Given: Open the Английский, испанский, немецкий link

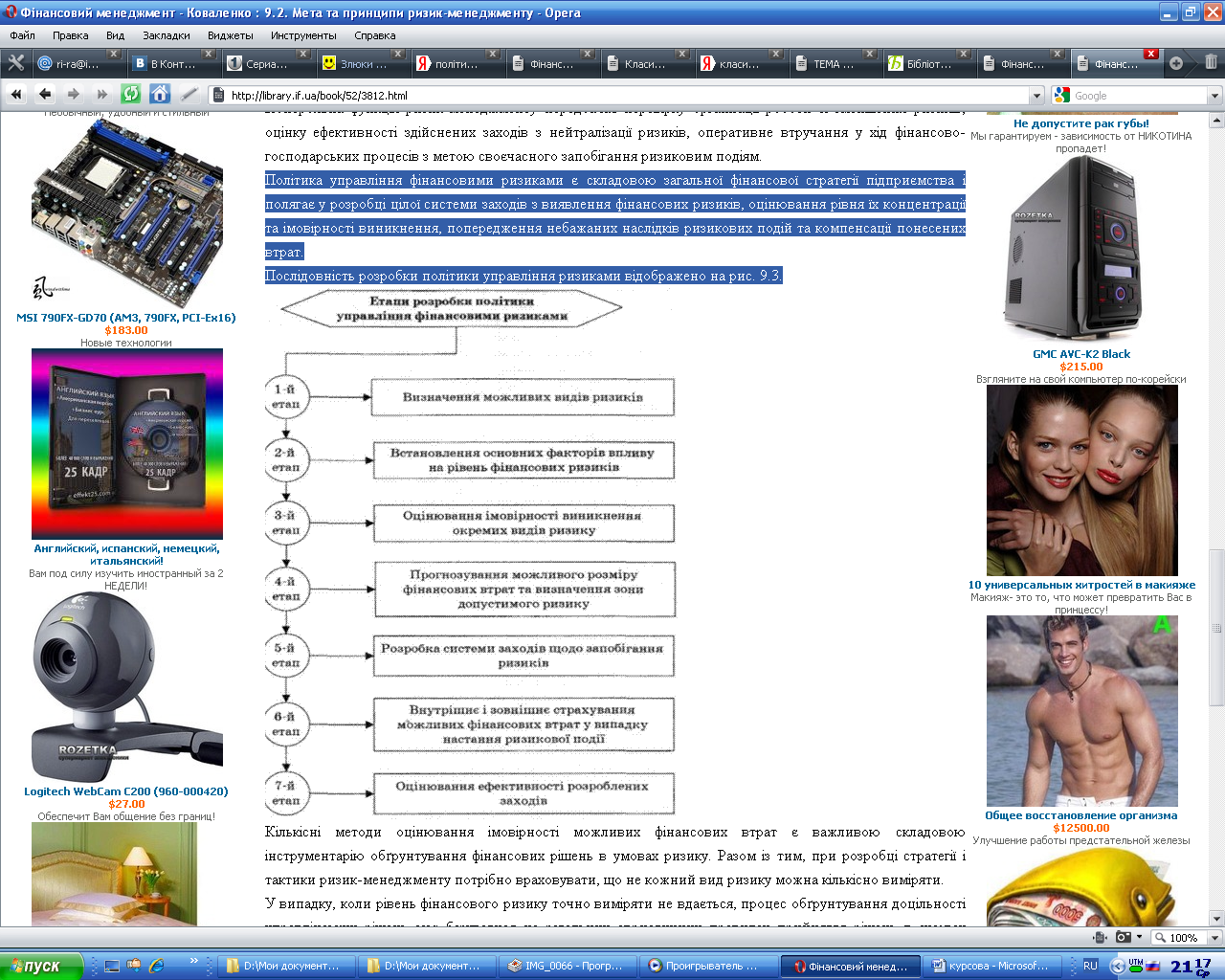Looking at the screenshot, I should 126,554.
